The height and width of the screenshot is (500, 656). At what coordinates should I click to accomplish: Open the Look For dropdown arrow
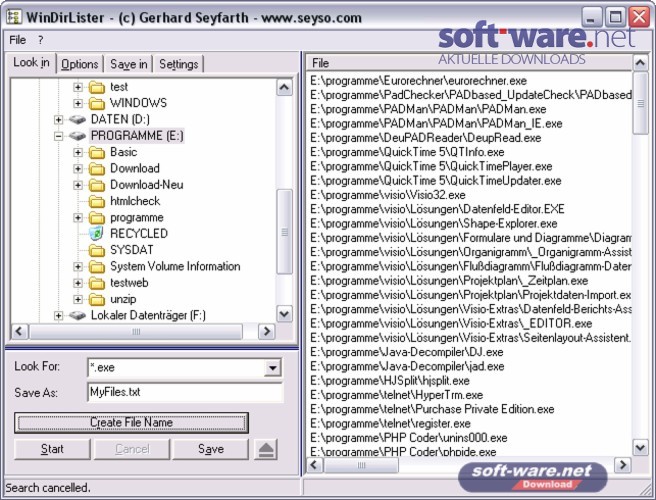point(273,368)
